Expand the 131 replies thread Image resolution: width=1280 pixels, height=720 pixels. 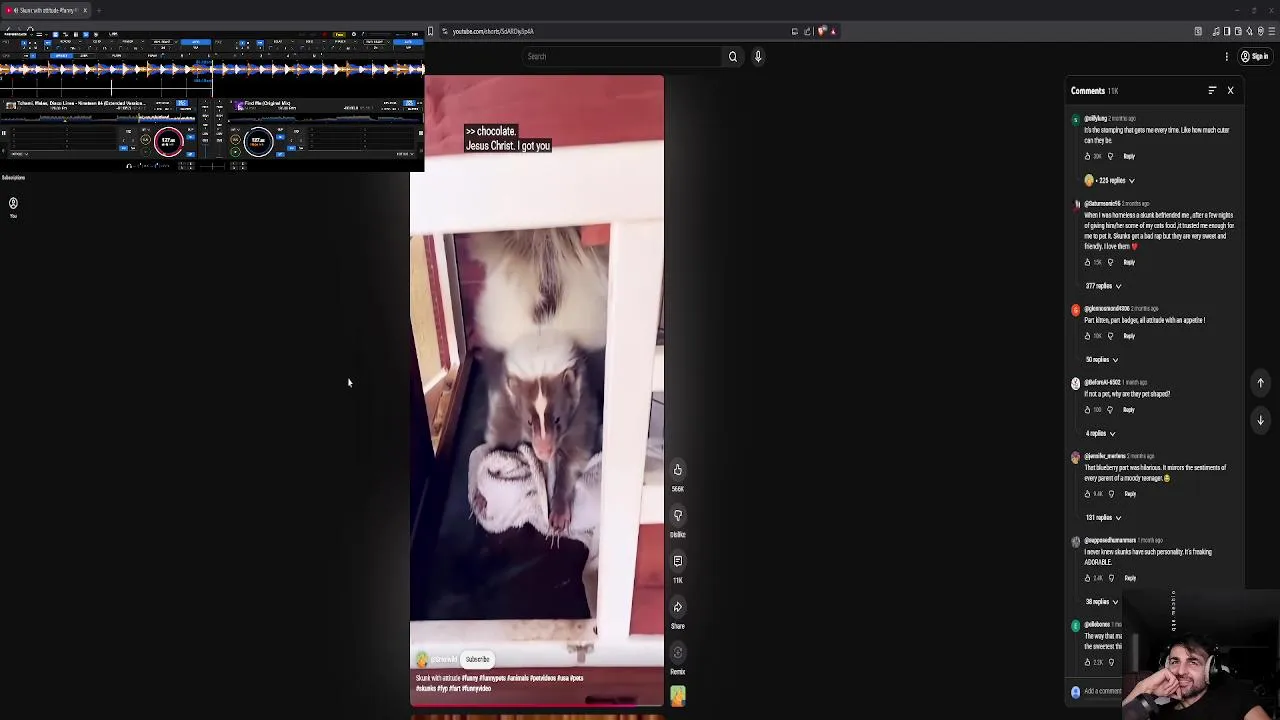1103,518
